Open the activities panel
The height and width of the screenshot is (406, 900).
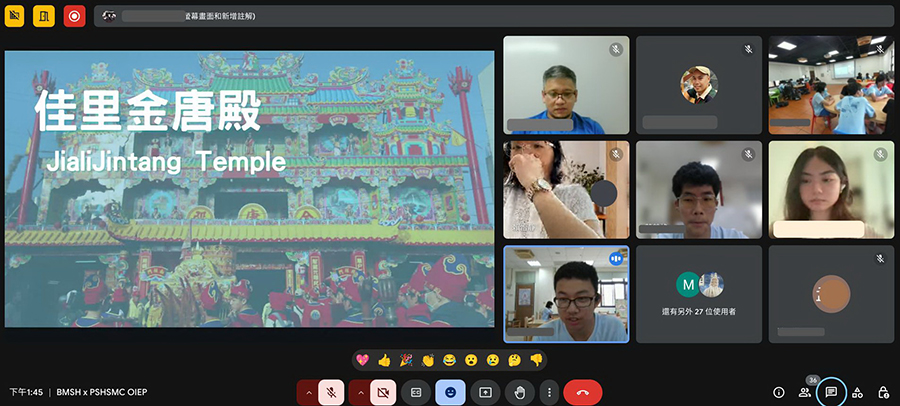click(857, 393)
